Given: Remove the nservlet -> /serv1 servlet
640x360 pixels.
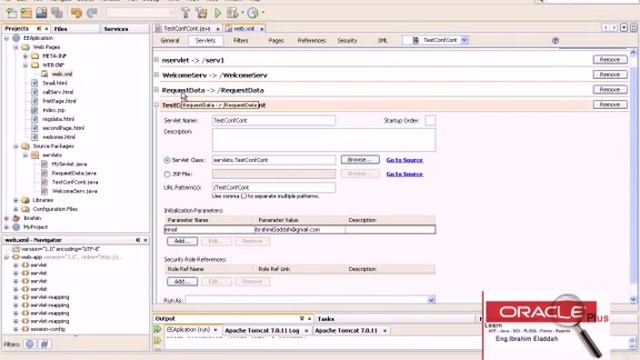Looking at the screenshot, I should click(610, 60).
